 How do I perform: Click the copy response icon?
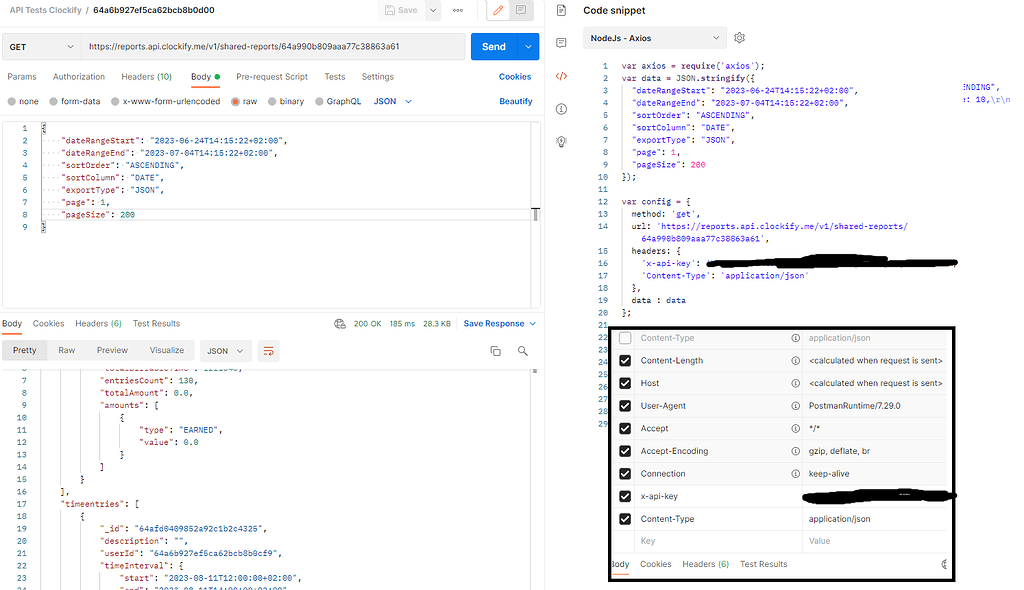tap(495, 350)
